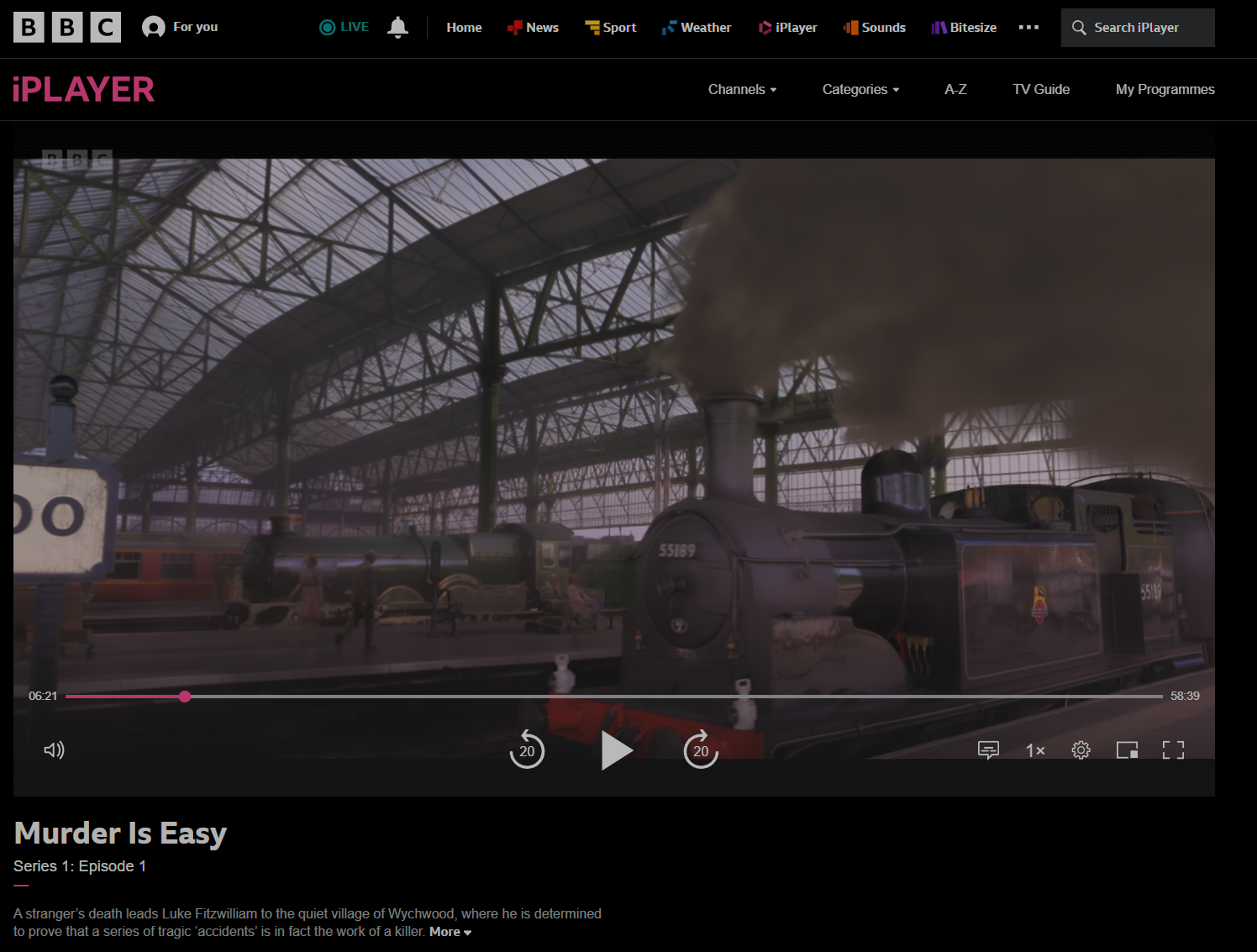The image size is (1257, 952).
Task: Expand the Channels dropdown
Action: click(x=742, y=90)
